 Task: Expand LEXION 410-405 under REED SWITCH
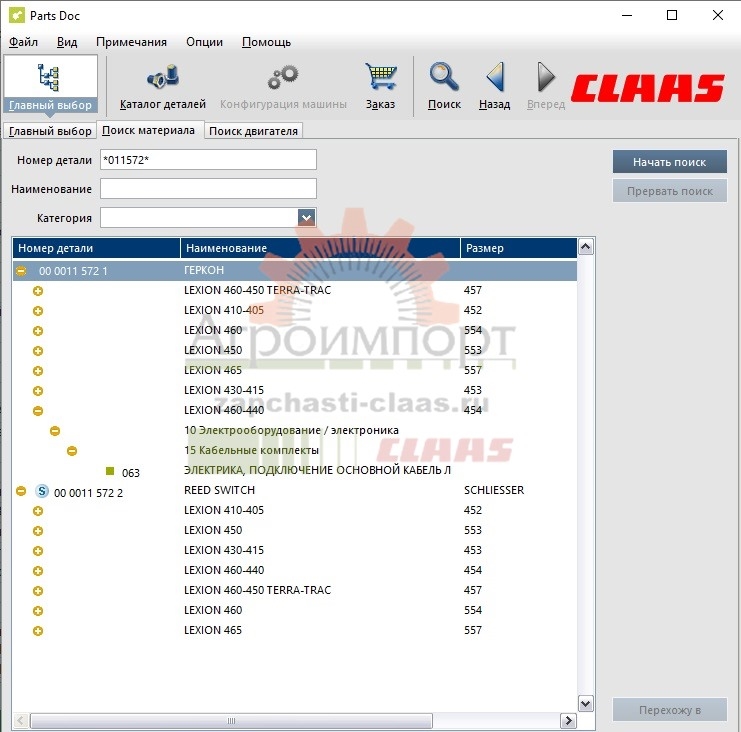click(38, 511)
